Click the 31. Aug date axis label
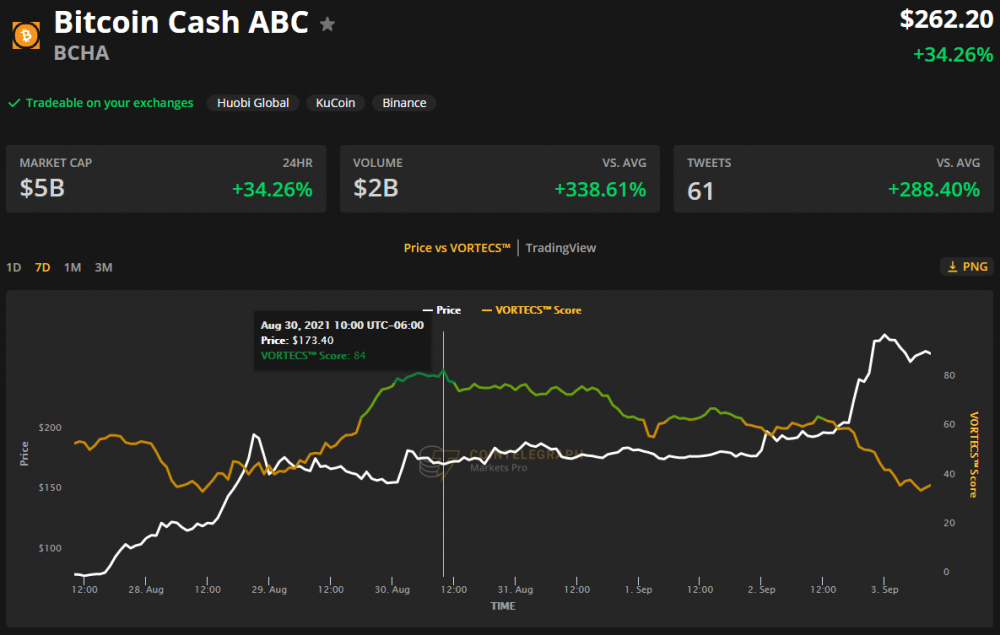Screen dimensions: 1000x635 [x=515, y=590]
